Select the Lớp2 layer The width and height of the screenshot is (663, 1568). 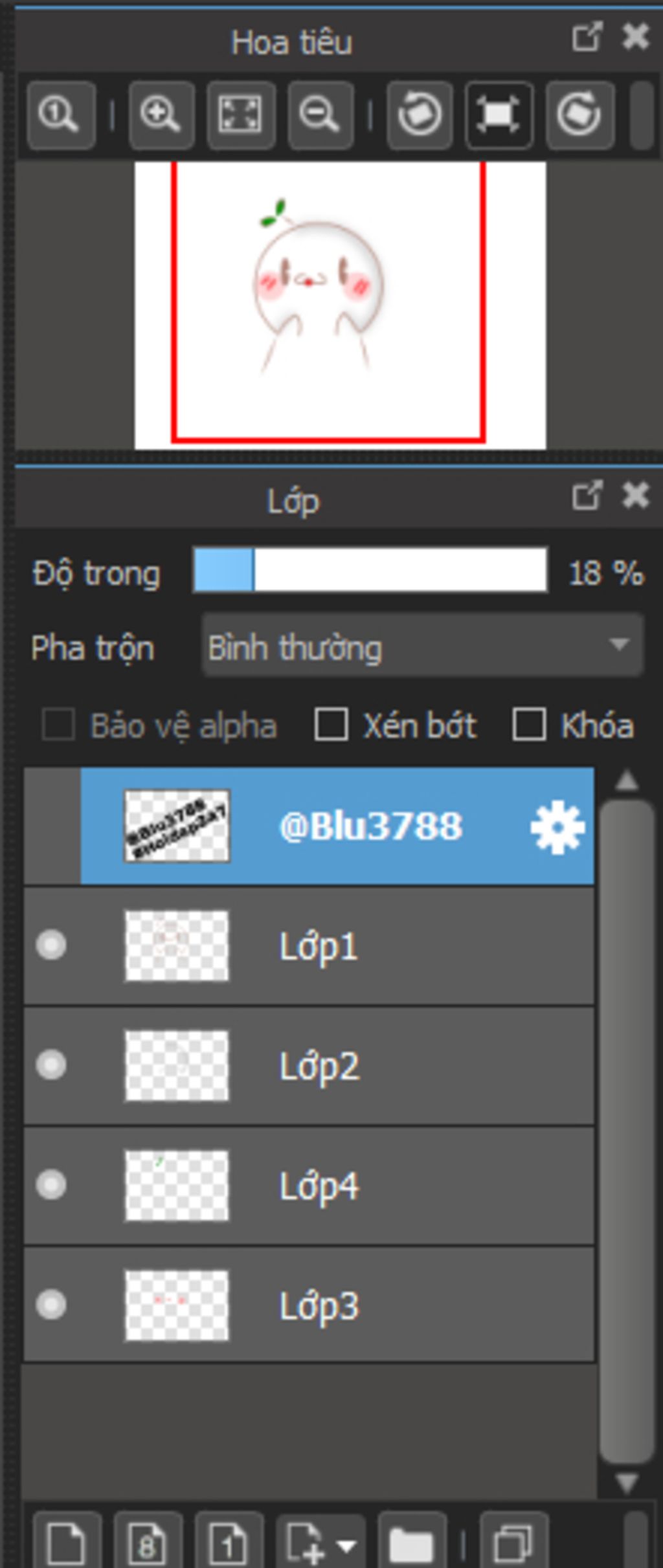(x=388, y=1066)
